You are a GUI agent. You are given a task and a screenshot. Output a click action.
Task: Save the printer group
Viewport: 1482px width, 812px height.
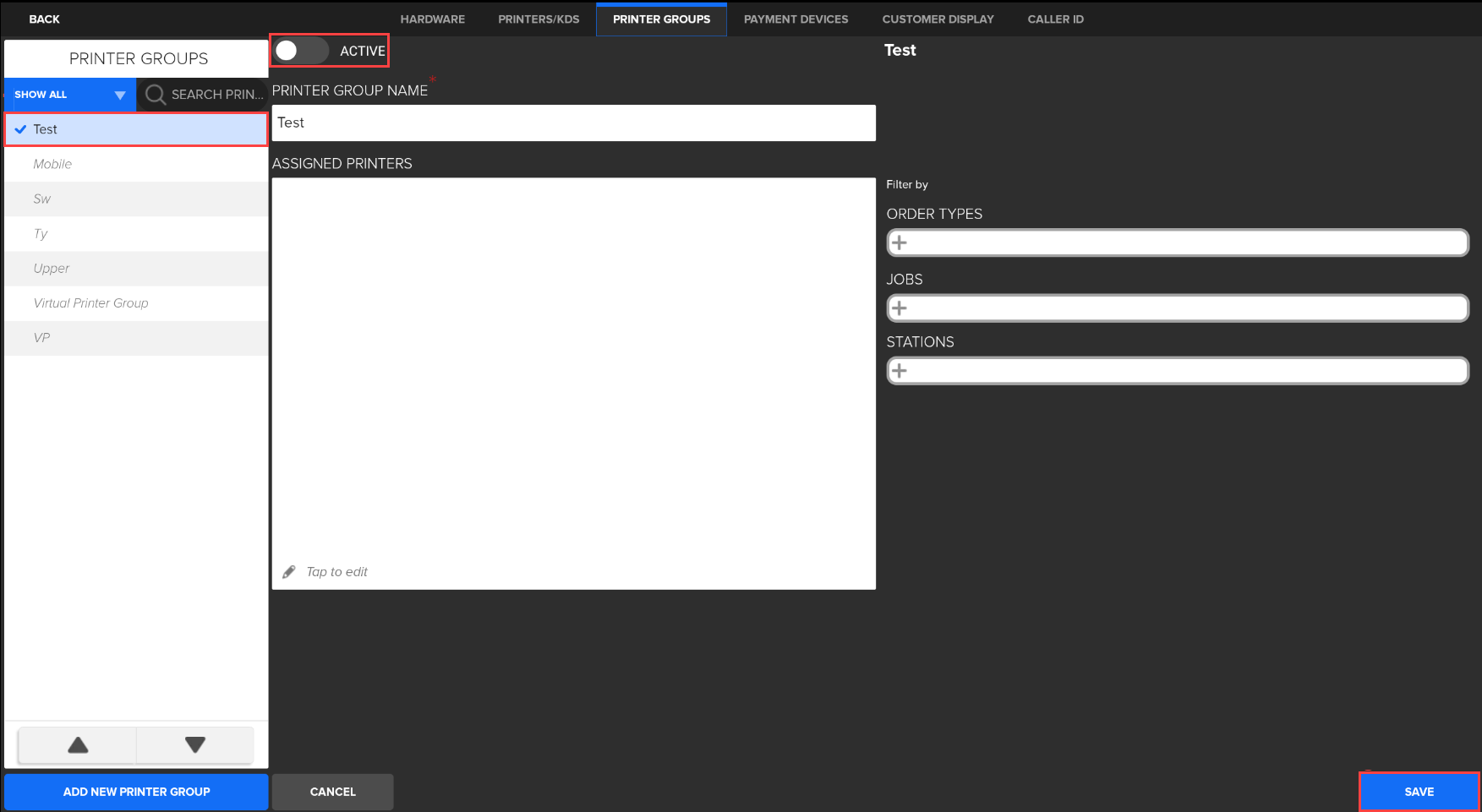(1419, 792)
